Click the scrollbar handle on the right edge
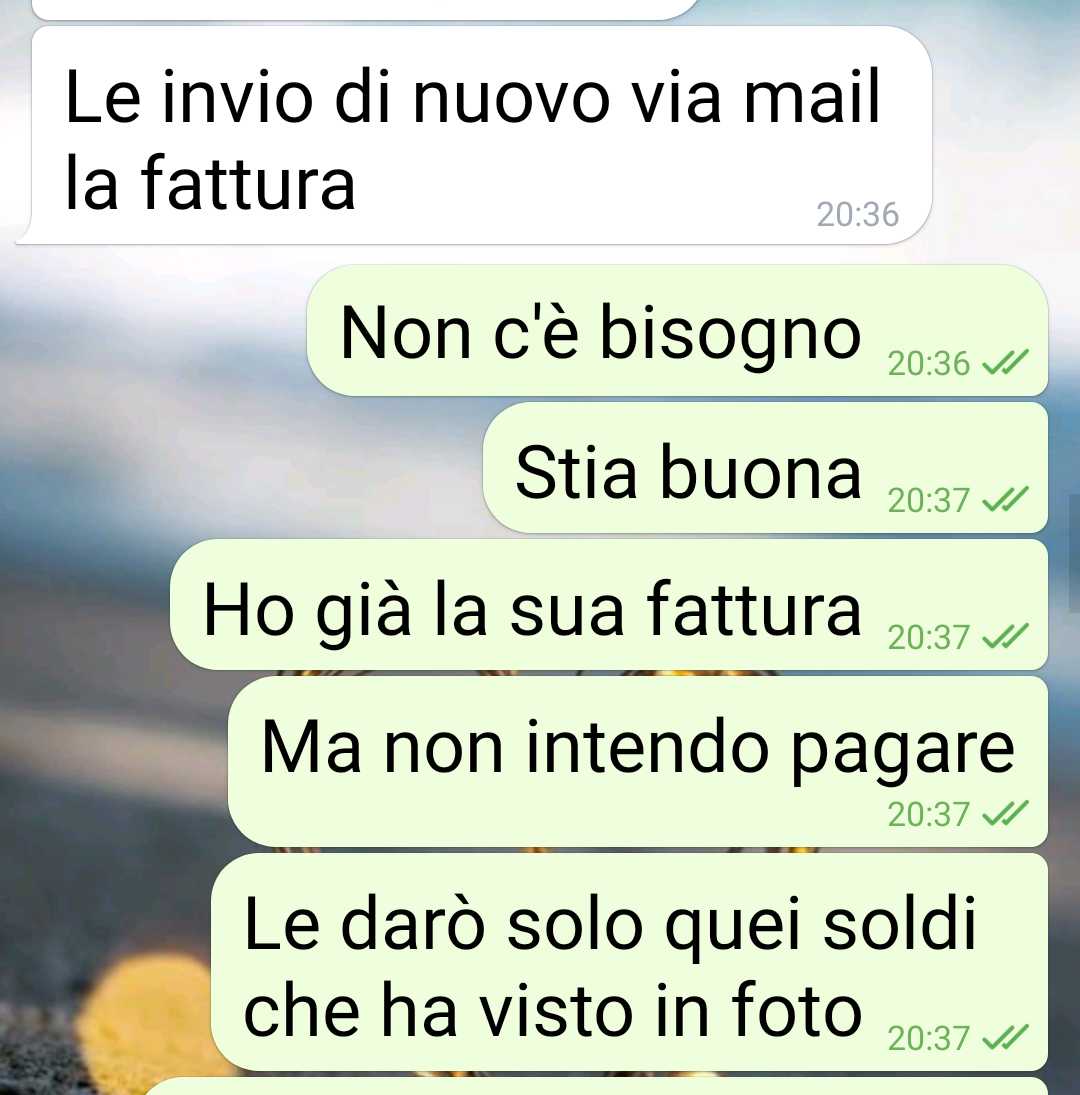The image size is (1080, 1095). [x=1074, y=553]
